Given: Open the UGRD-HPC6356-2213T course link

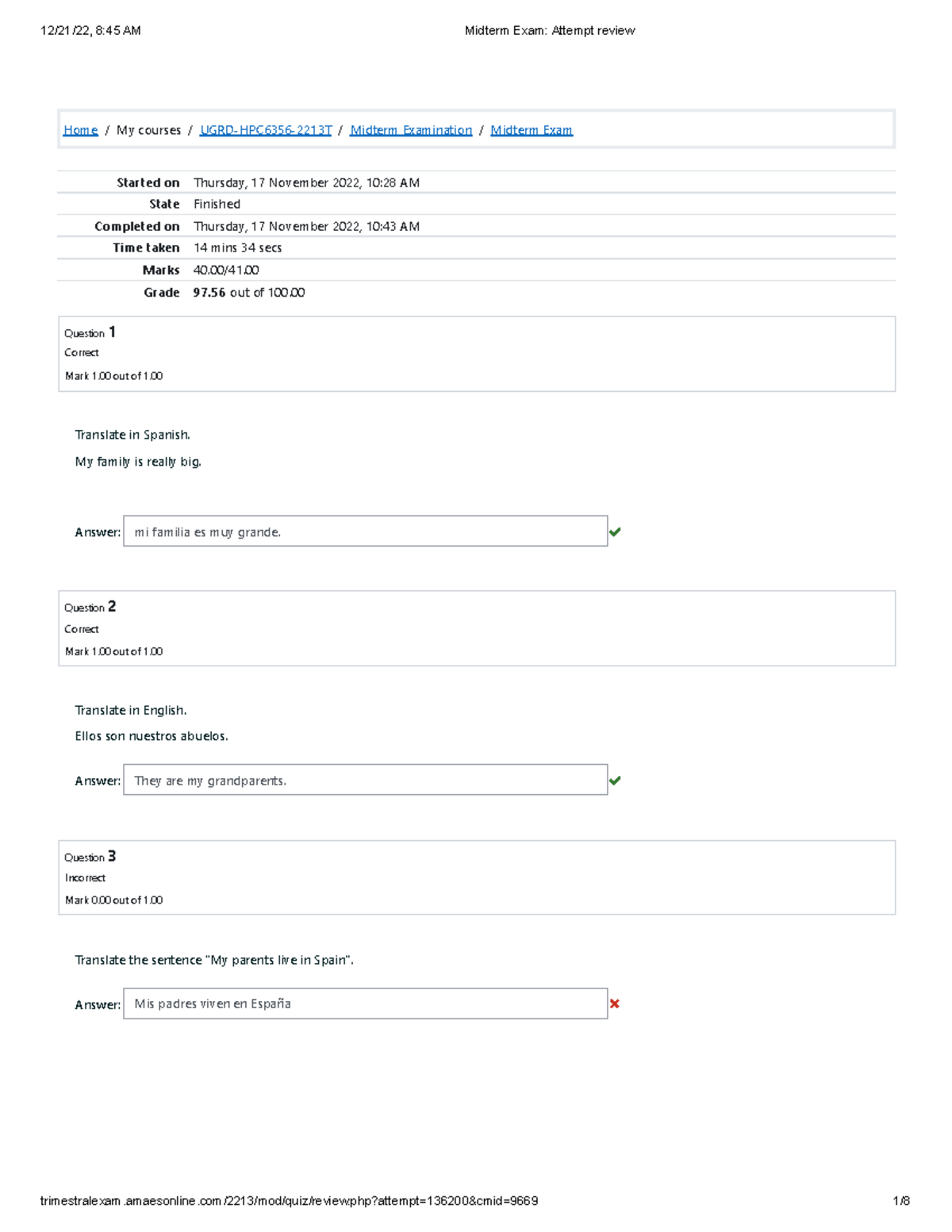Looking at the screenshot, I should pos(266,130).
